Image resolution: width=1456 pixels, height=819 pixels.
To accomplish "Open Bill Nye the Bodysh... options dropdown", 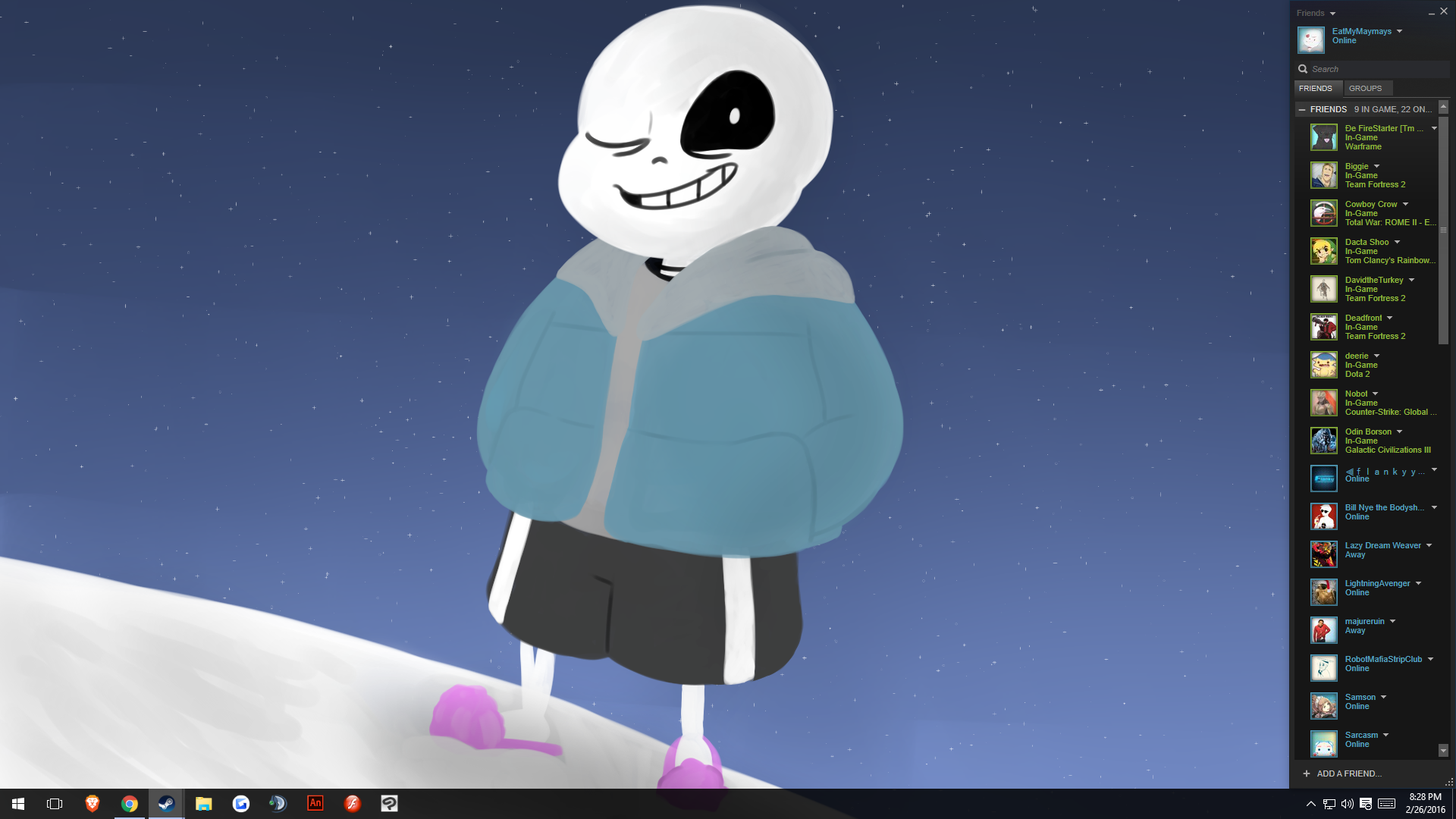I will tap(1434, 507).
